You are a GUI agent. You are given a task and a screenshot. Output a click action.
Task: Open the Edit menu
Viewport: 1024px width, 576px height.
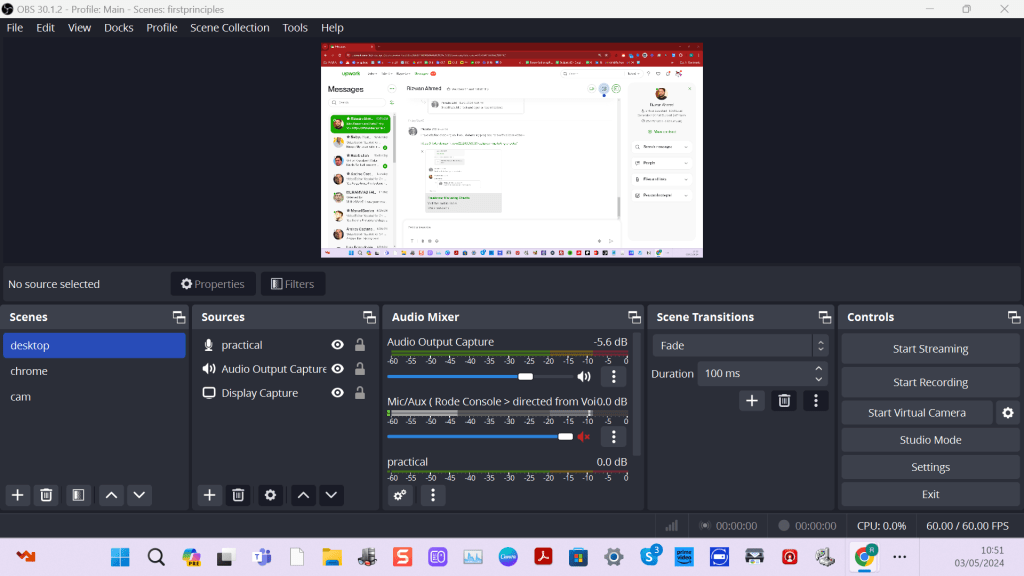pos(45,27)
